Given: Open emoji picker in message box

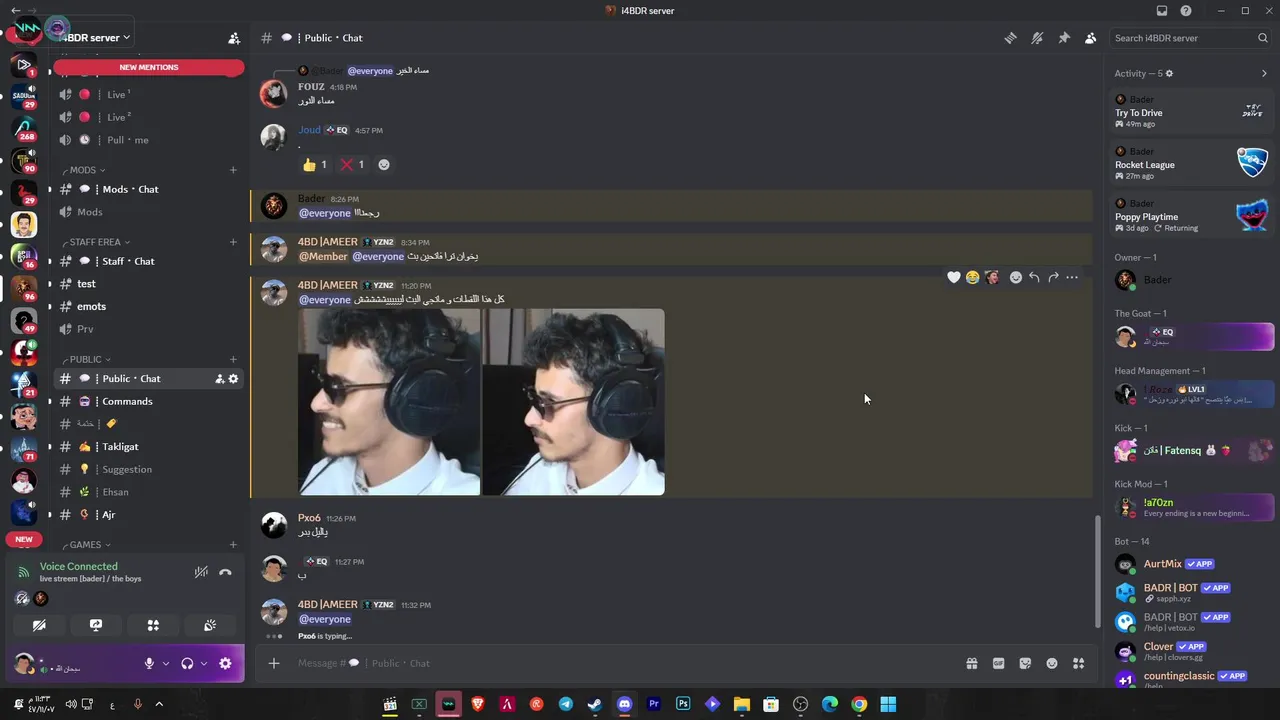Looking at the screenshot, I should point(1052,663).
